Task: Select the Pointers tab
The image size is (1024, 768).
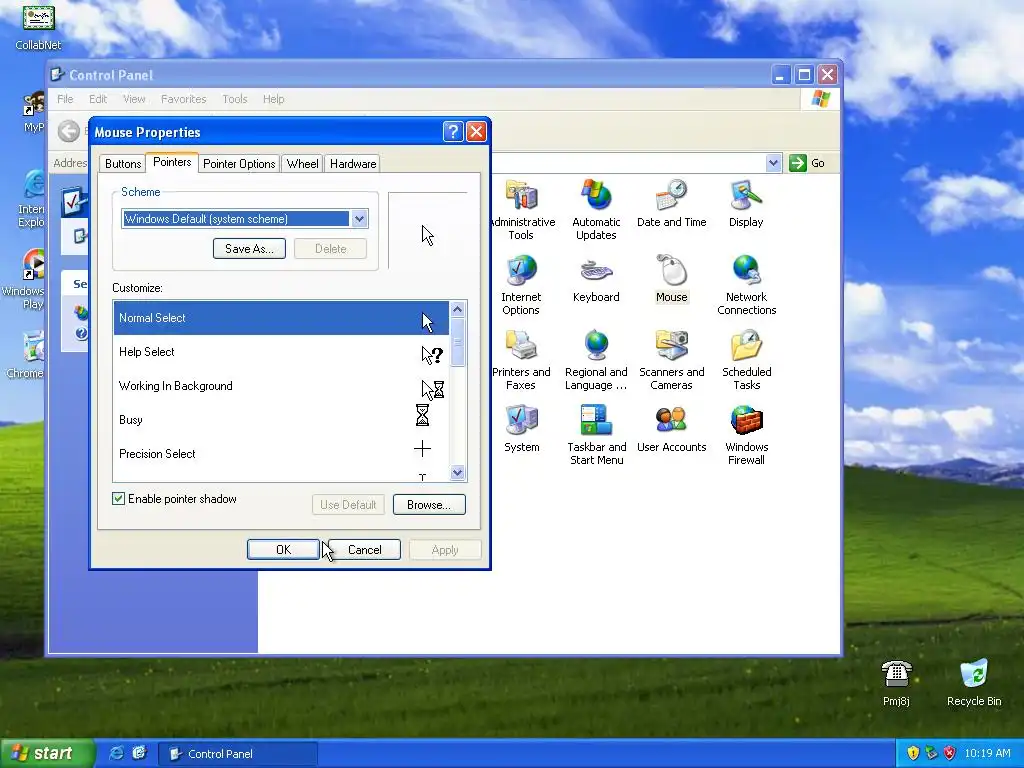Action: tap(172, 162)
